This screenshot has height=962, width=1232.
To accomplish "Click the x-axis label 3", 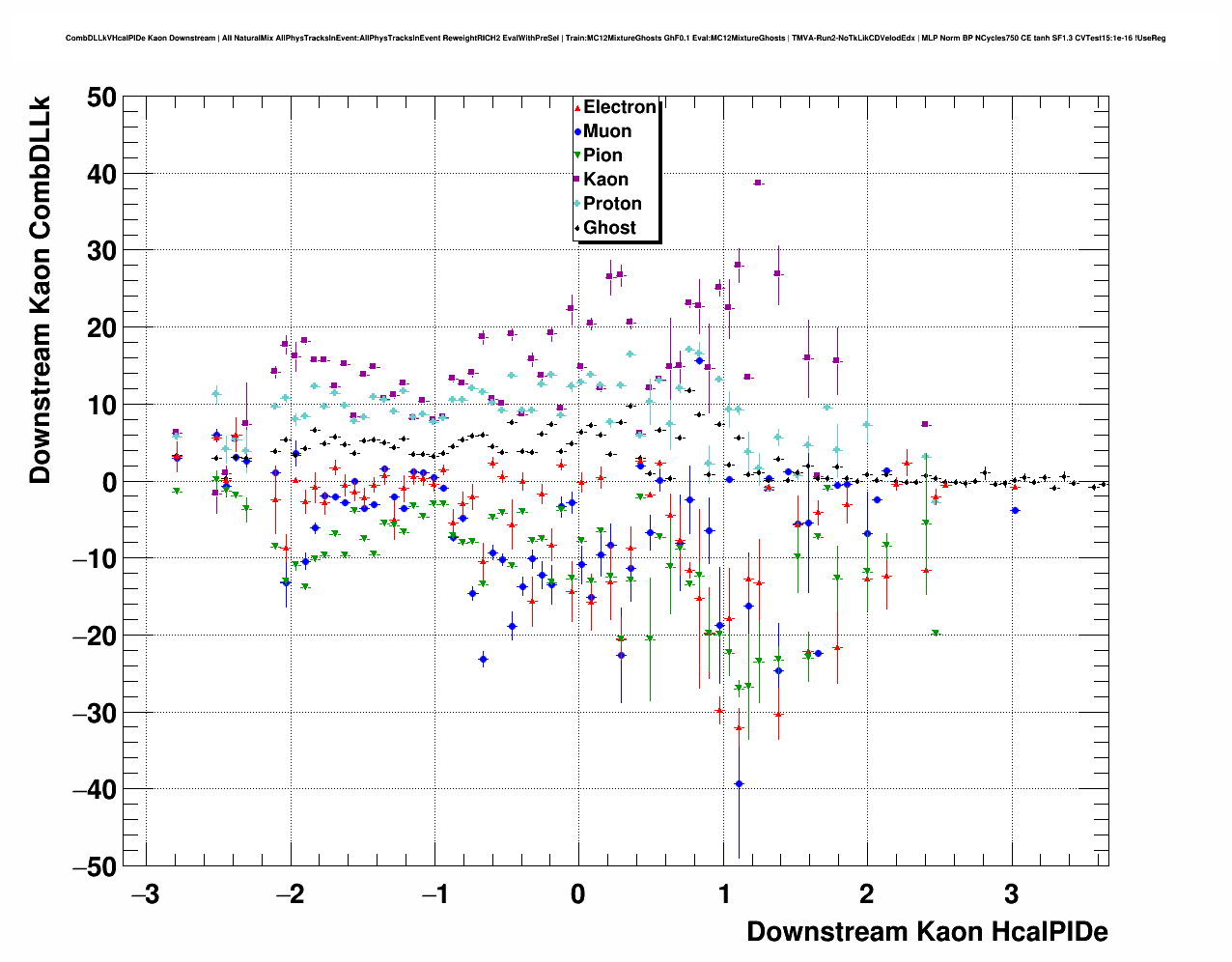I will (x=1011, y=894).
